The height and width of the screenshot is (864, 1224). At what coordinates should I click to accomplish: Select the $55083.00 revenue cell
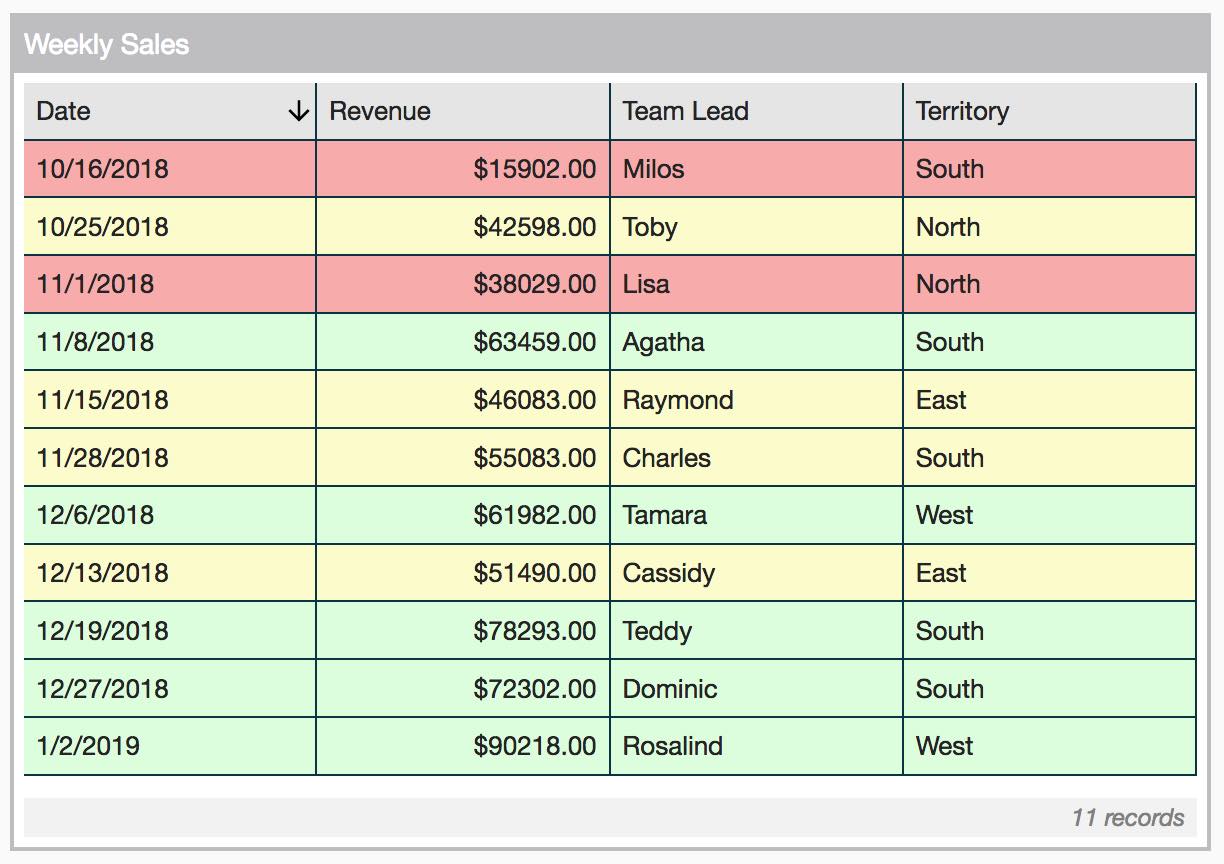pos(534,458)
